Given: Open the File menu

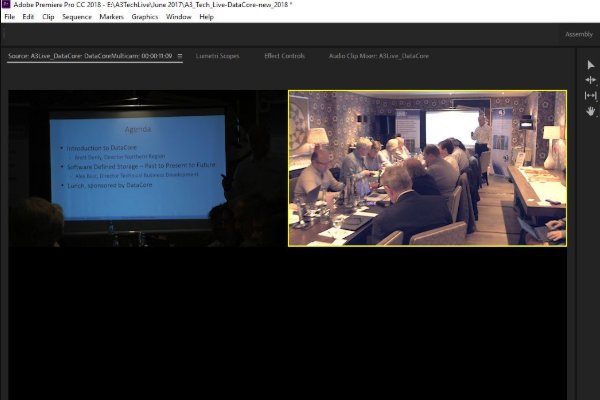Looking at the screenshot, I should click(x=10, y=17).
